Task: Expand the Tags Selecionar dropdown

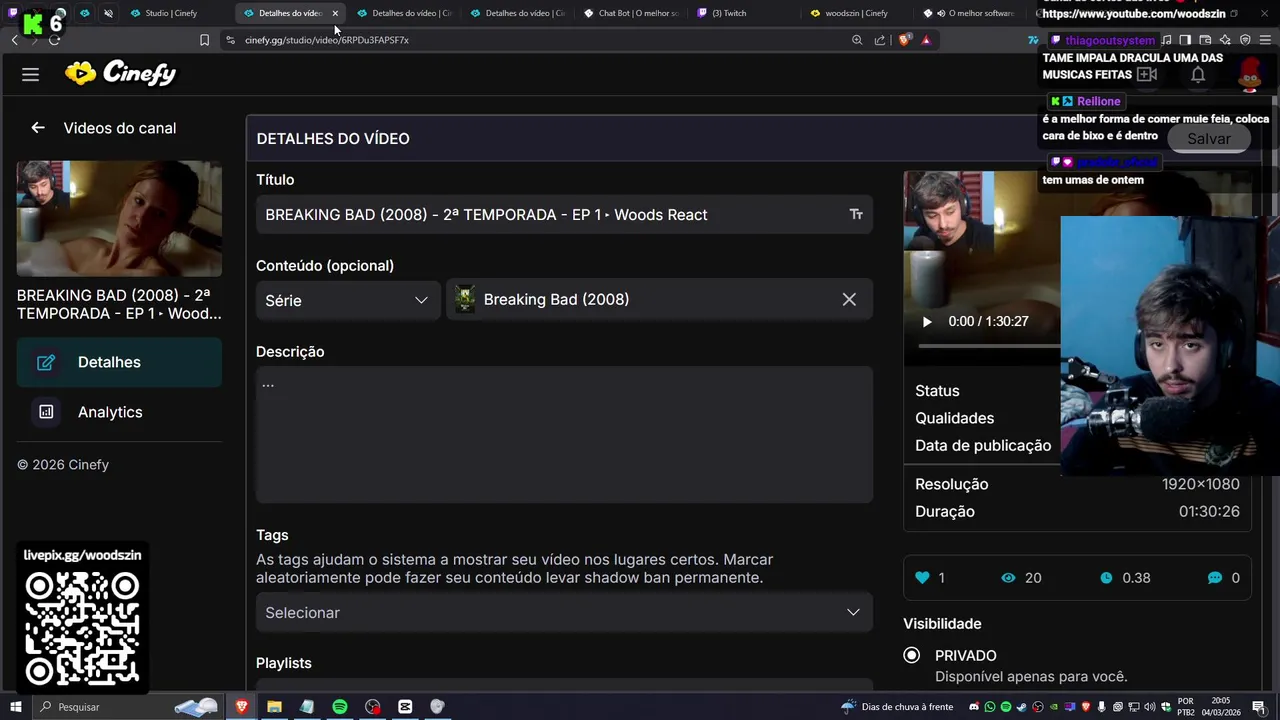Action: [564, 612]
